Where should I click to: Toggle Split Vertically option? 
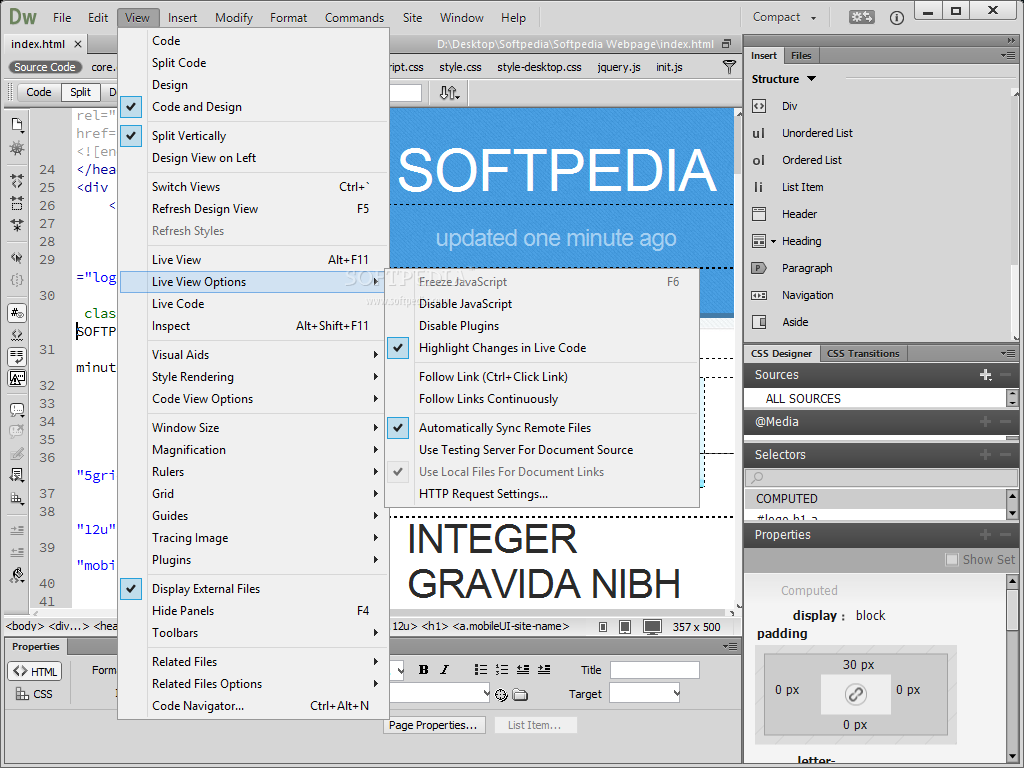pyautogui.click(x=131, y=136)
